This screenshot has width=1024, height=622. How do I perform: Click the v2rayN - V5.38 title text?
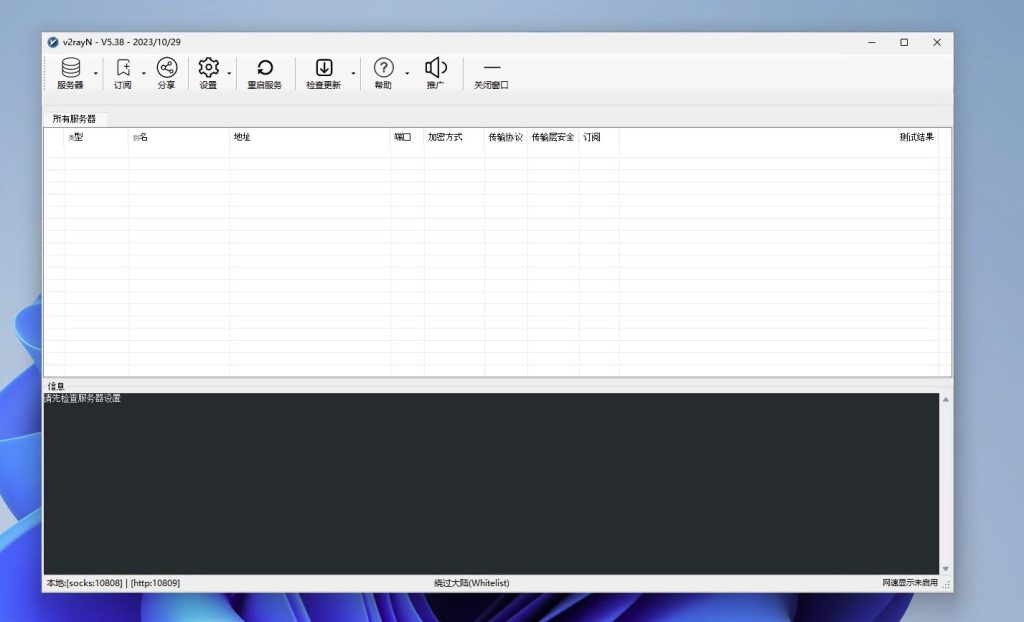tap(122, 42)
